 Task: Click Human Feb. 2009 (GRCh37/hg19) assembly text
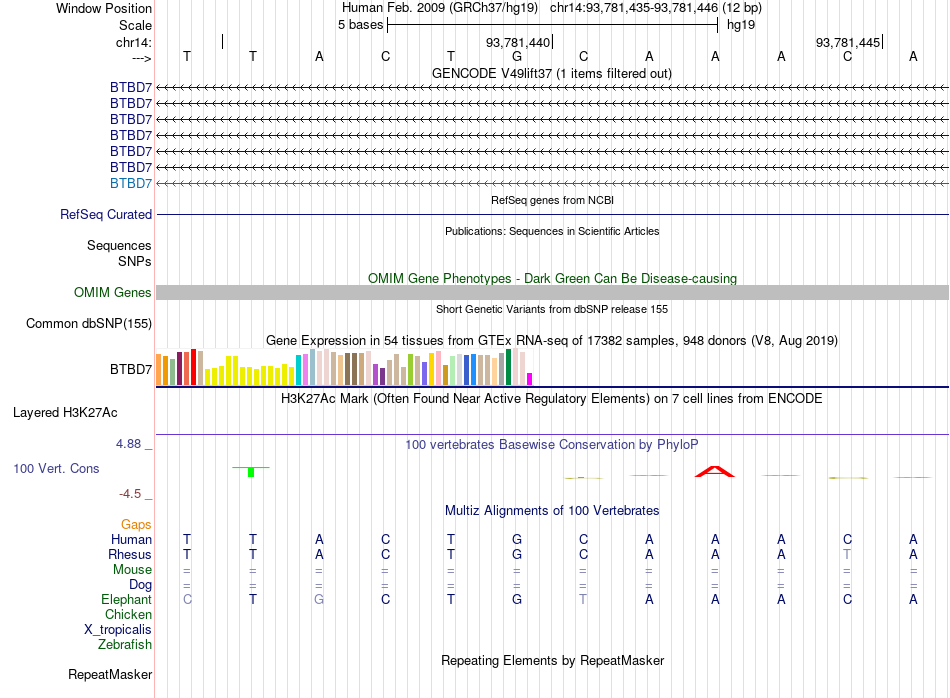pos(440,8)
